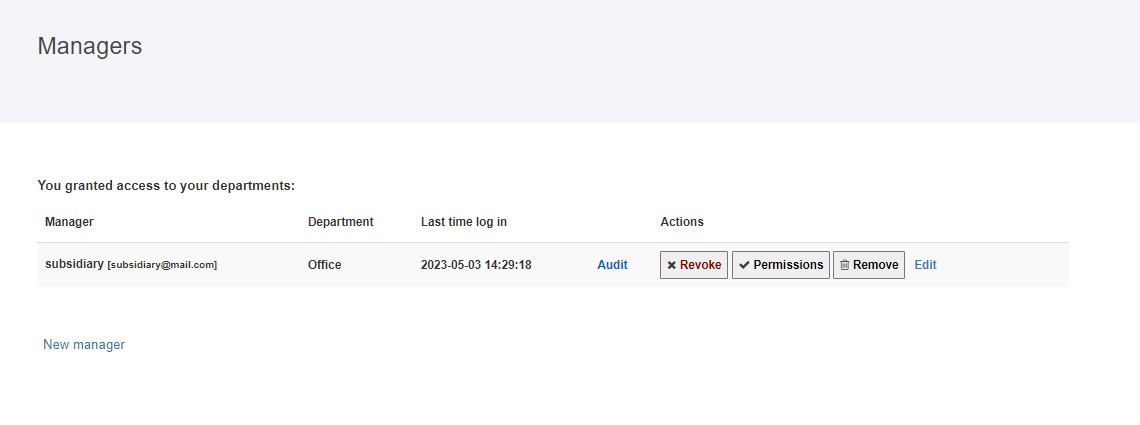Click the email subsidiary@mail.com
Image resolution: width=1140 pixels, height=425 pixels.
[162, 265]
